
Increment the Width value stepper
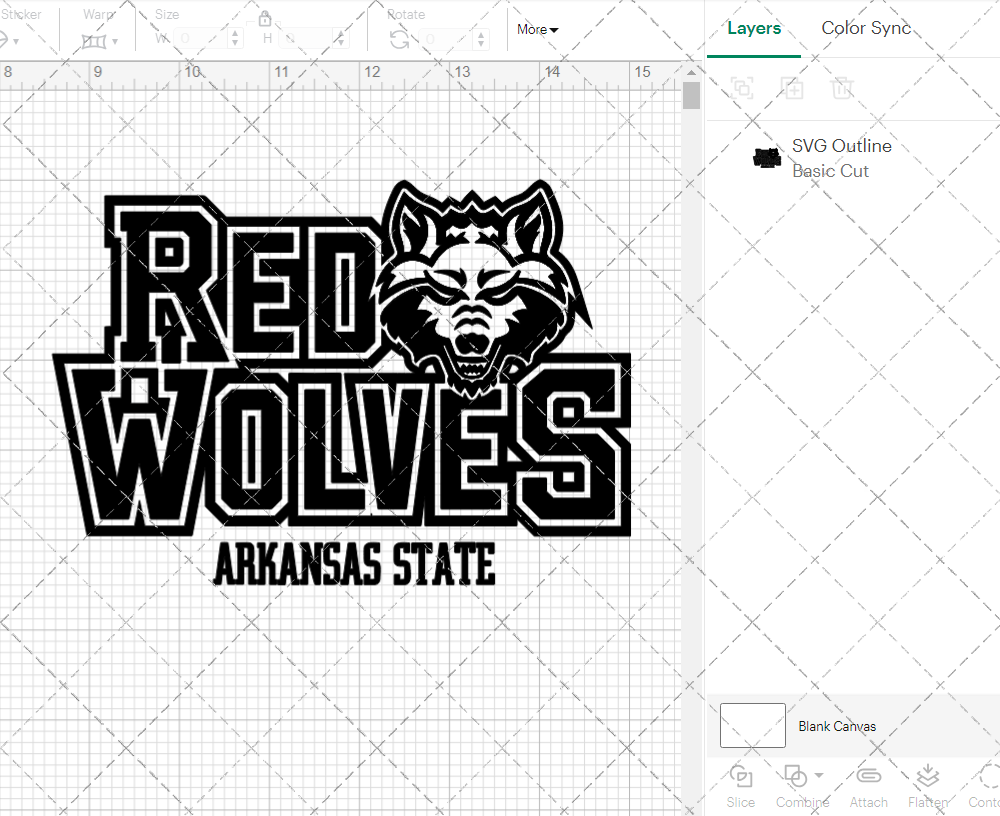tap(235, 33)
